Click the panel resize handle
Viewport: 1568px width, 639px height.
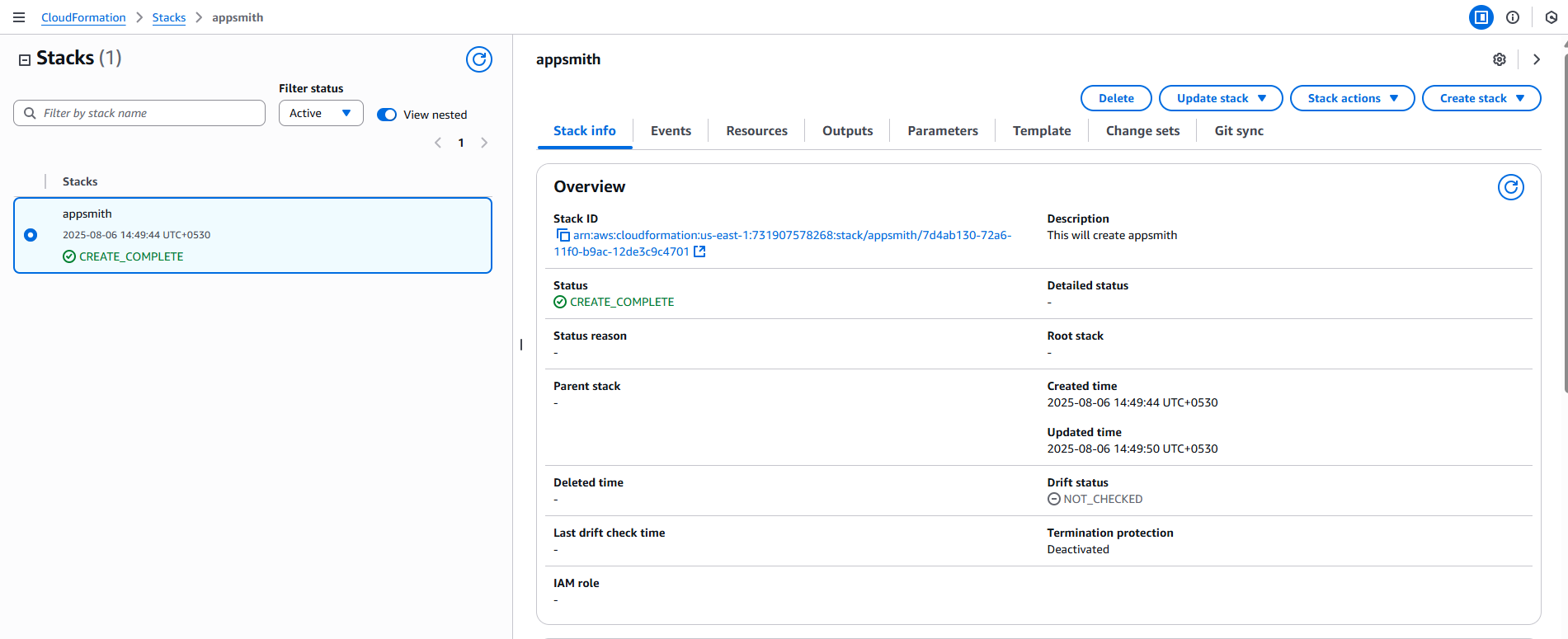pyautogui.click(x=521, y=345)
